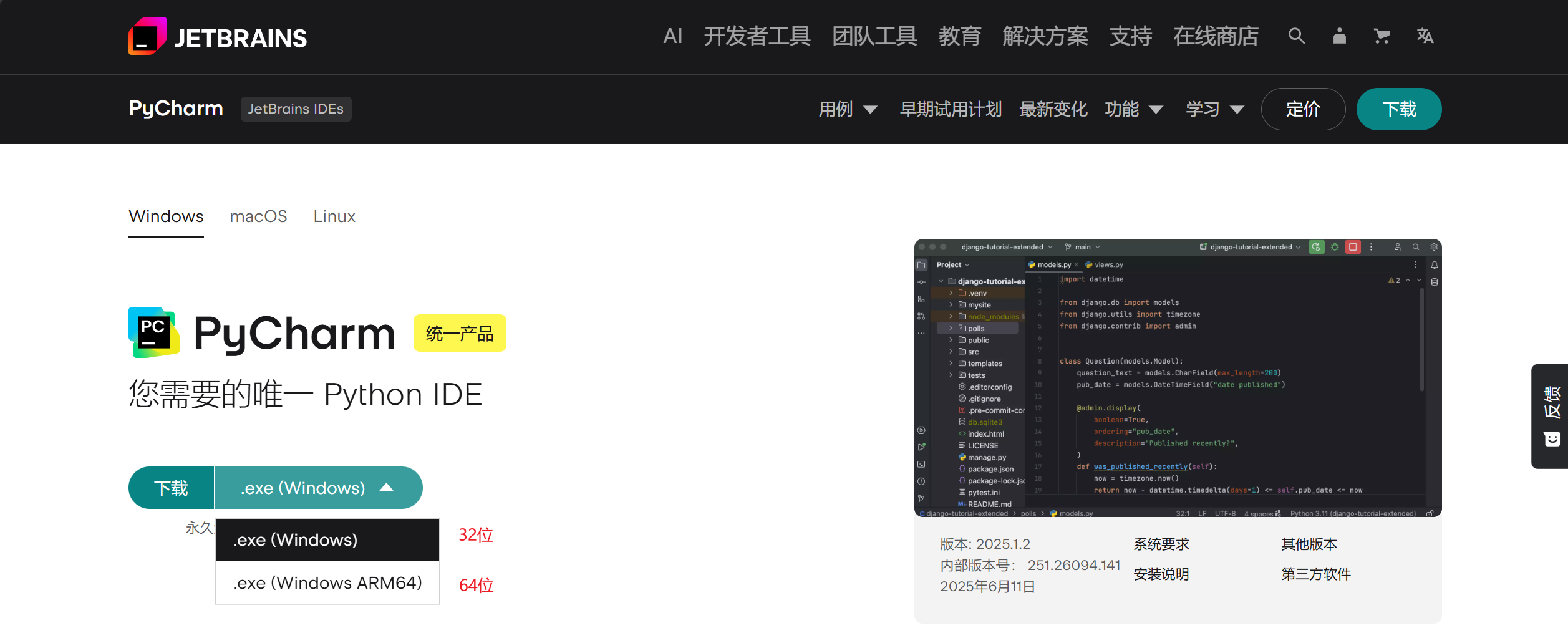Open the 其他版本 link
Viewport: 1568px width, 633px height.
[x=1309, y=544]
